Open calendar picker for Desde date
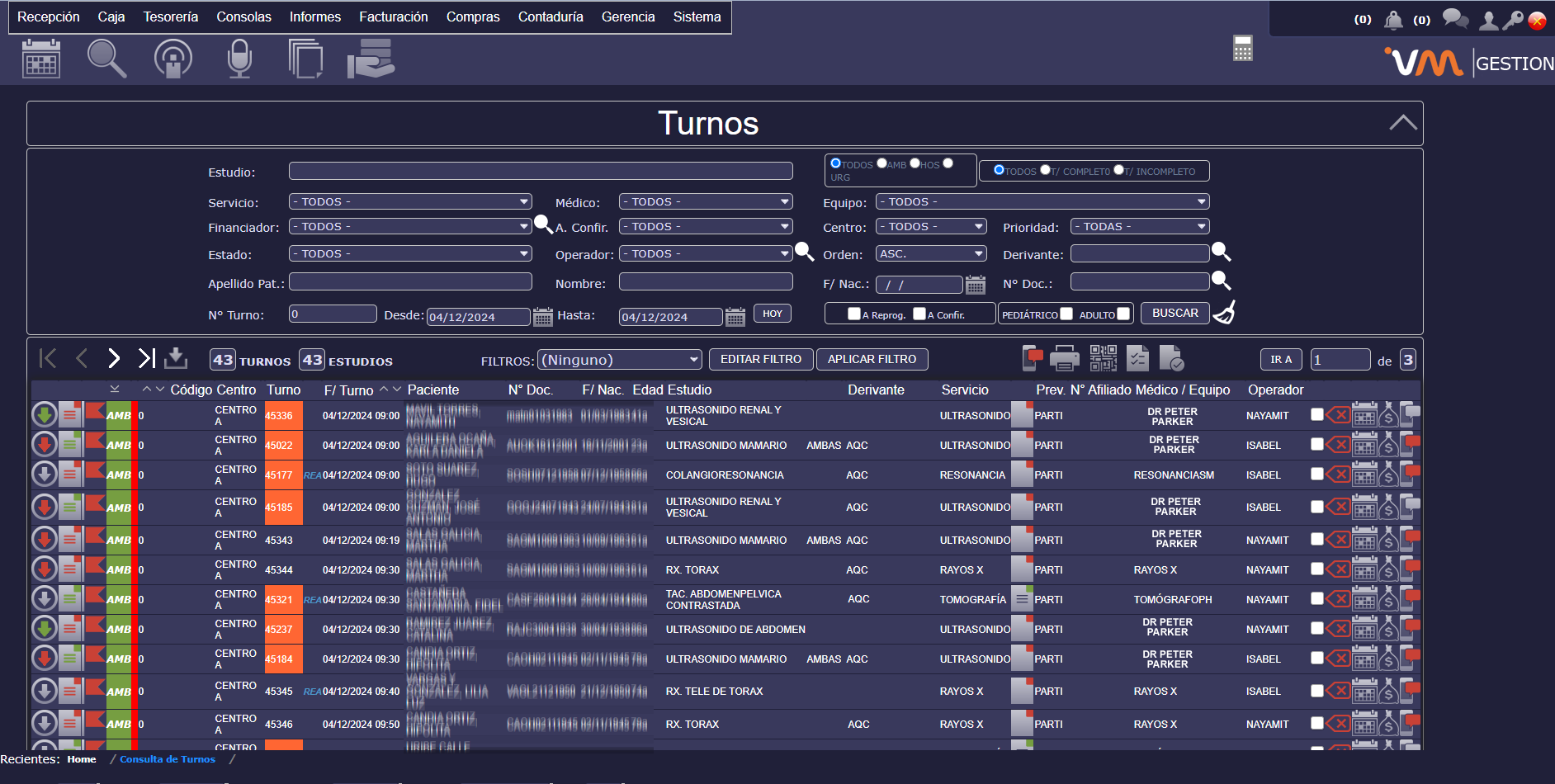 tap(542, 316)
